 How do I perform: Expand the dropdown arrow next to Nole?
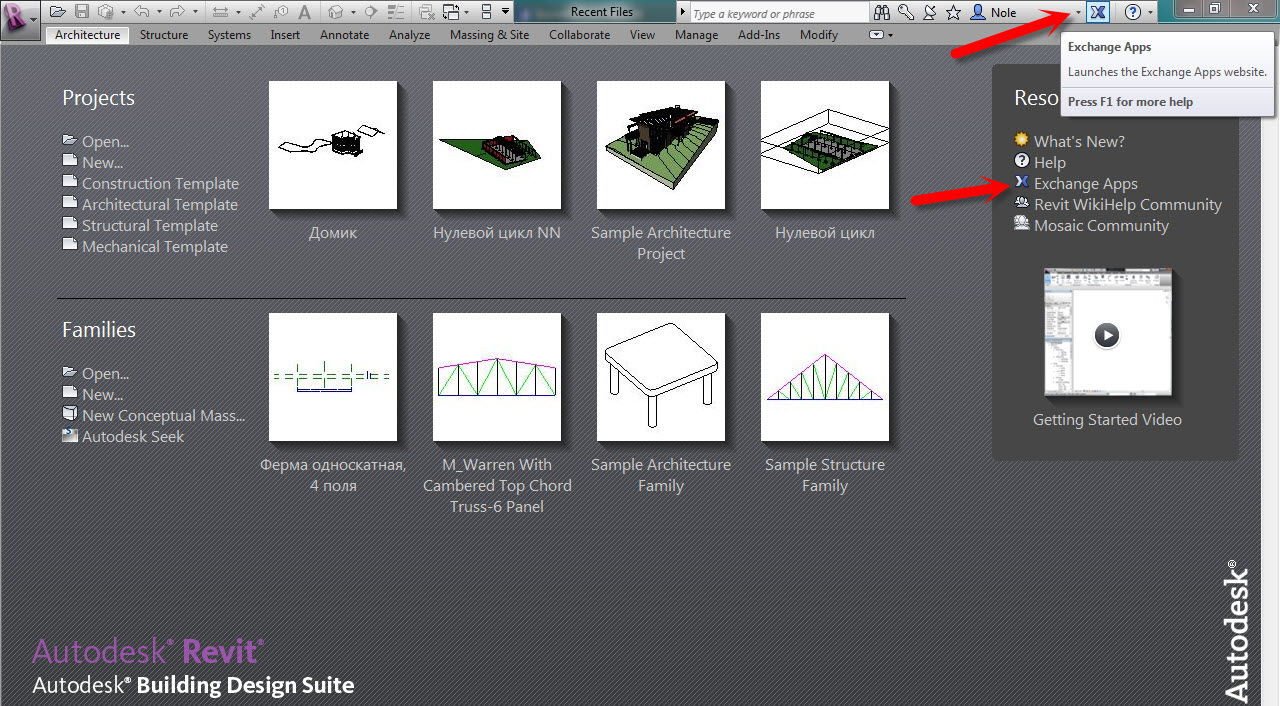[x=1077, y=13]
